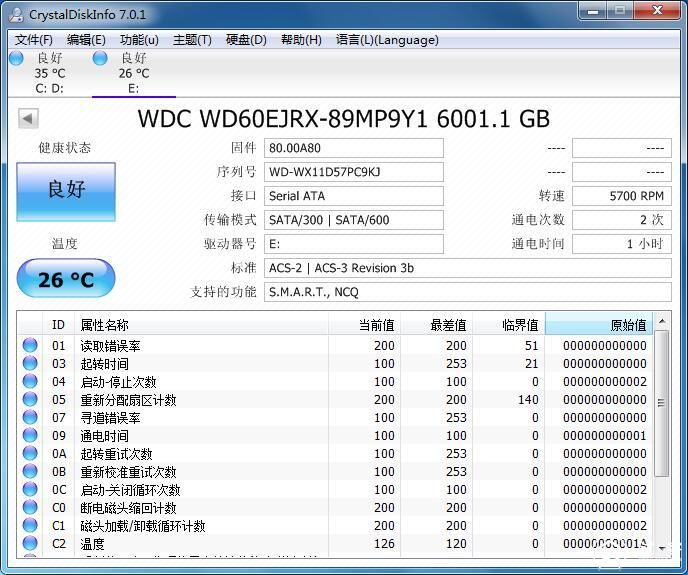The image size is (688, 575).
Task: Go to previous disk with left arrow
Action: (x=28, y=119)
